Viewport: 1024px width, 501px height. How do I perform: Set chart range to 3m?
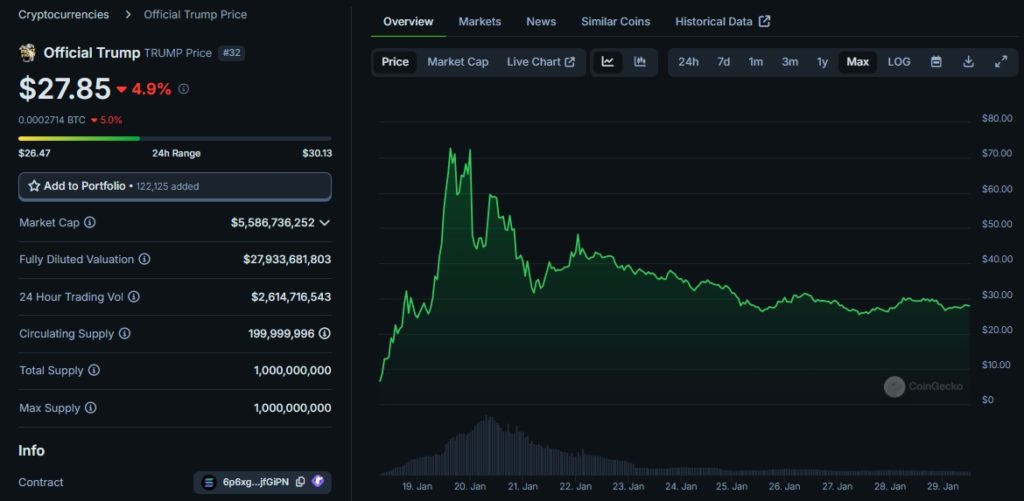[x=790, y=62]
